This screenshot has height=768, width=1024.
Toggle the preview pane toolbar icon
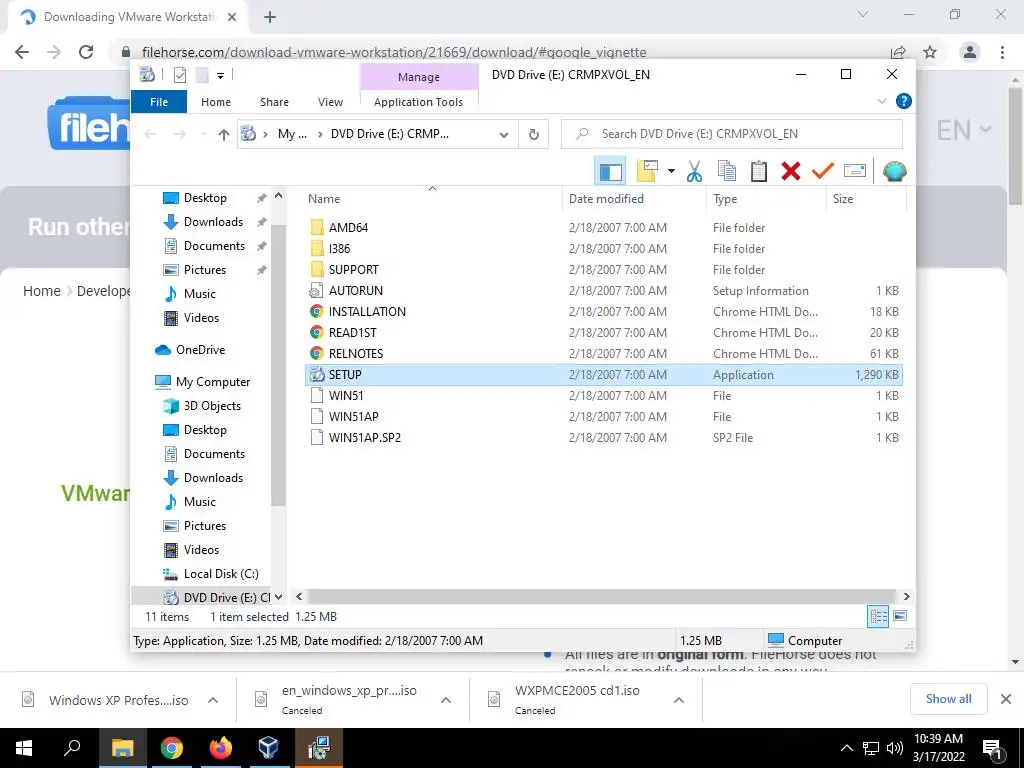(x=610, y=172)
